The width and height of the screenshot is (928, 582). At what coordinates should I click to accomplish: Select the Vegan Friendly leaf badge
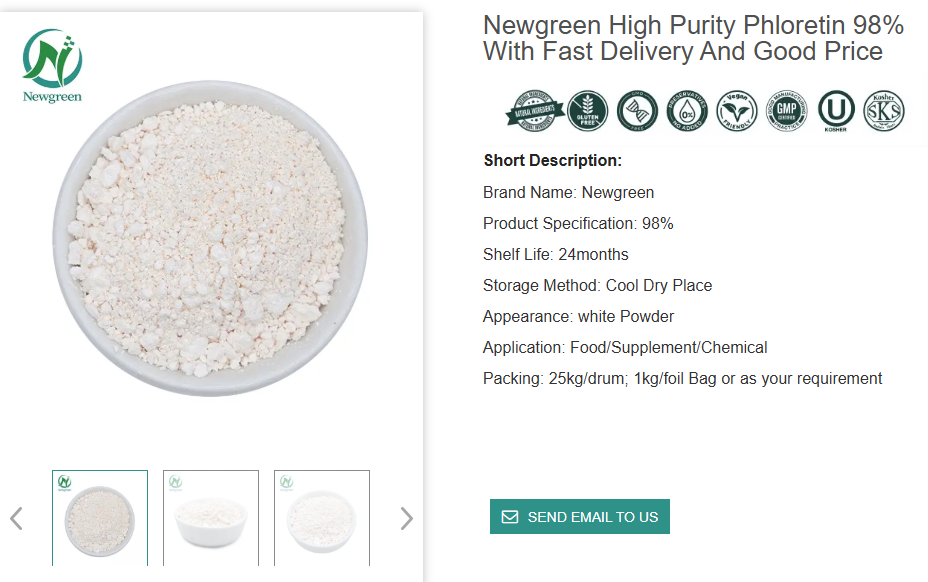[736, 111]
